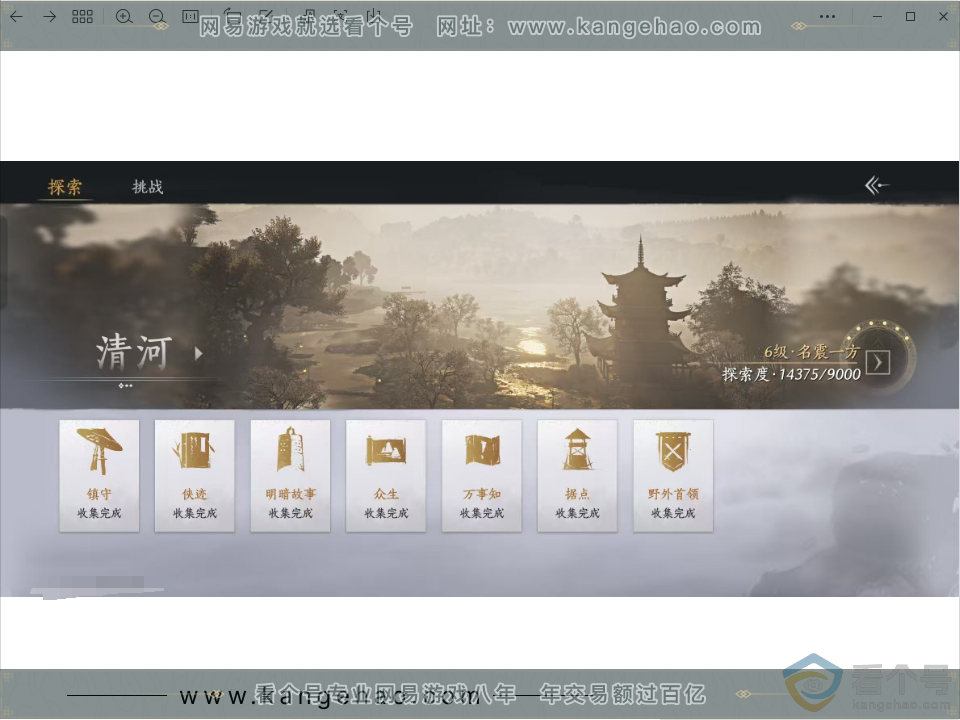The image size is (960, 720).
Task: Zoom in on the image
Action: (x=124, y=17)
